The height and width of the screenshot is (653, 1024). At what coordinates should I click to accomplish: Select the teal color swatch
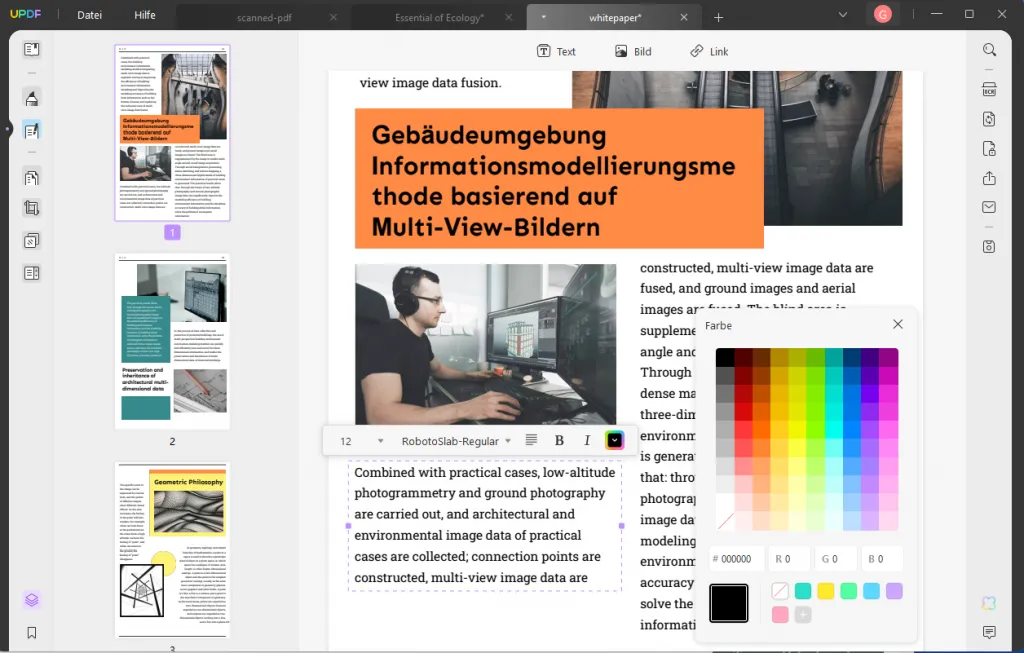pos(802,591)
